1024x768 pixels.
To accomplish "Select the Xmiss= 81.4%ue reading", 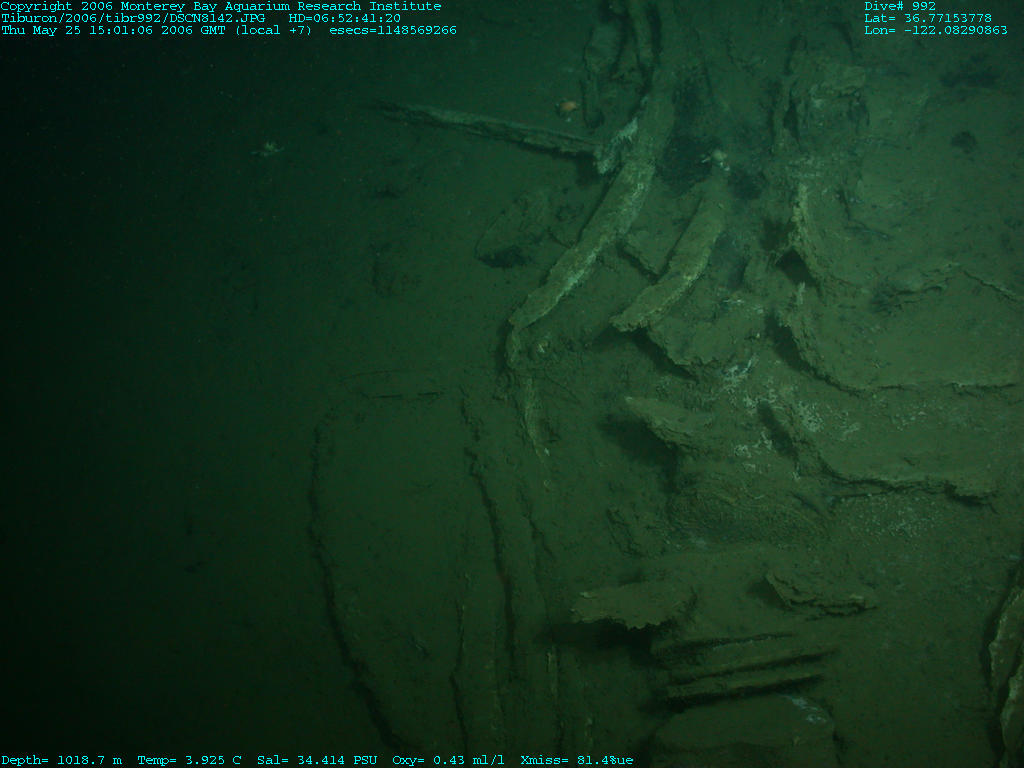I will (x=577, y=761).
